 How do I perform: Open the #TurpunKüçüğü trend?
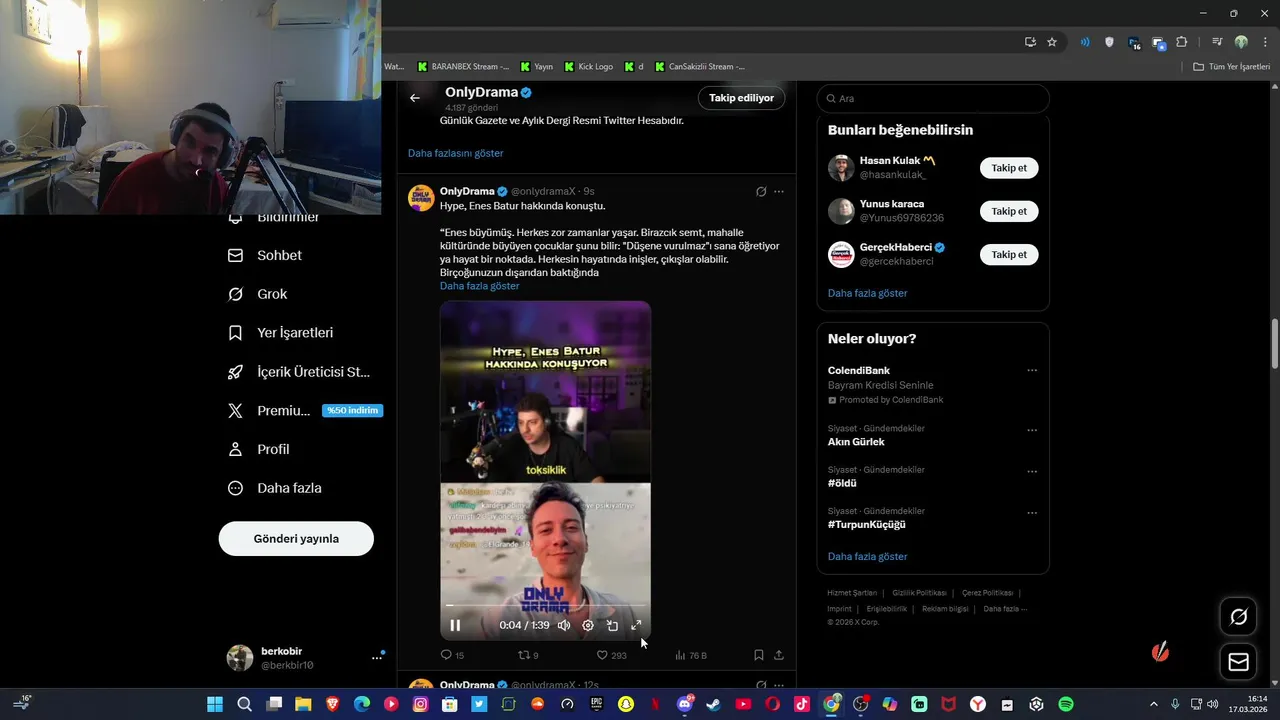(x=867, y=524)
